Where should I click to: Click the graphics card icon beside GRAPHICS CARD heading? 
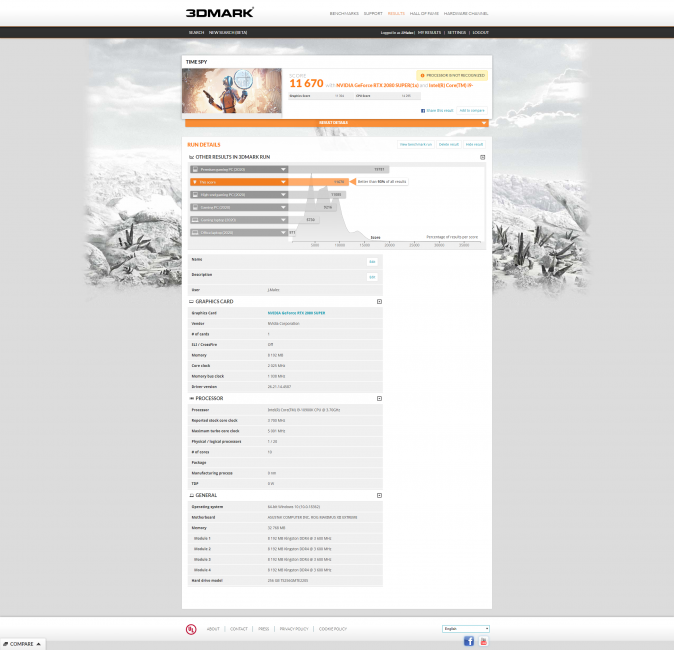click(x=191, y=301)
